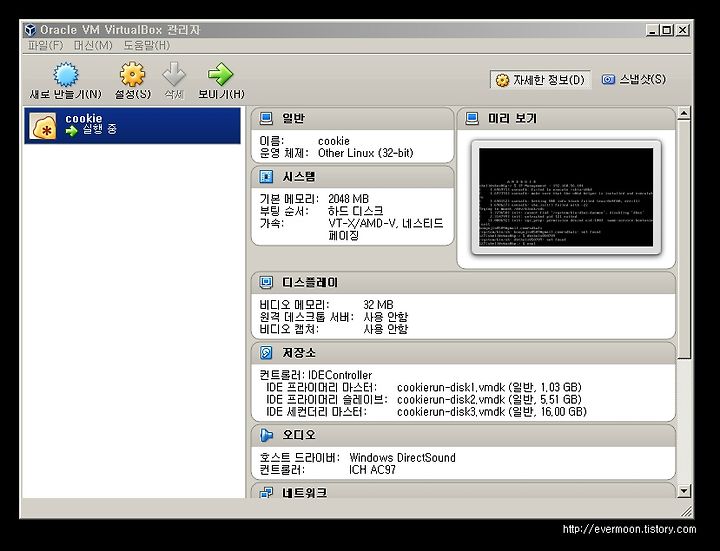Open the File (파일) menu
720x551 pixels.
45,45
